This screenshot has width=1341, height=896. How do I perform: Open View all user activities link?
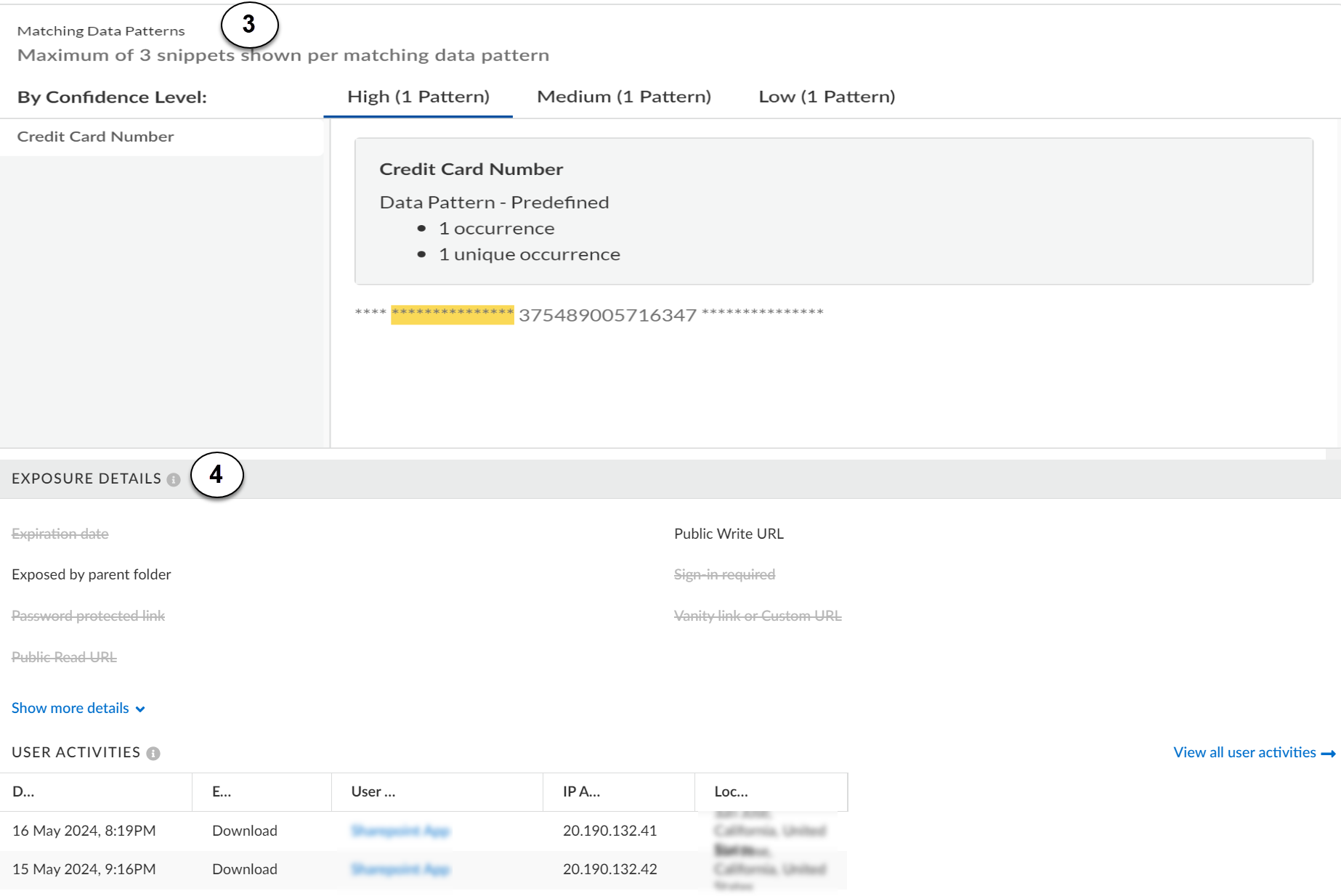coord(1244,752)
